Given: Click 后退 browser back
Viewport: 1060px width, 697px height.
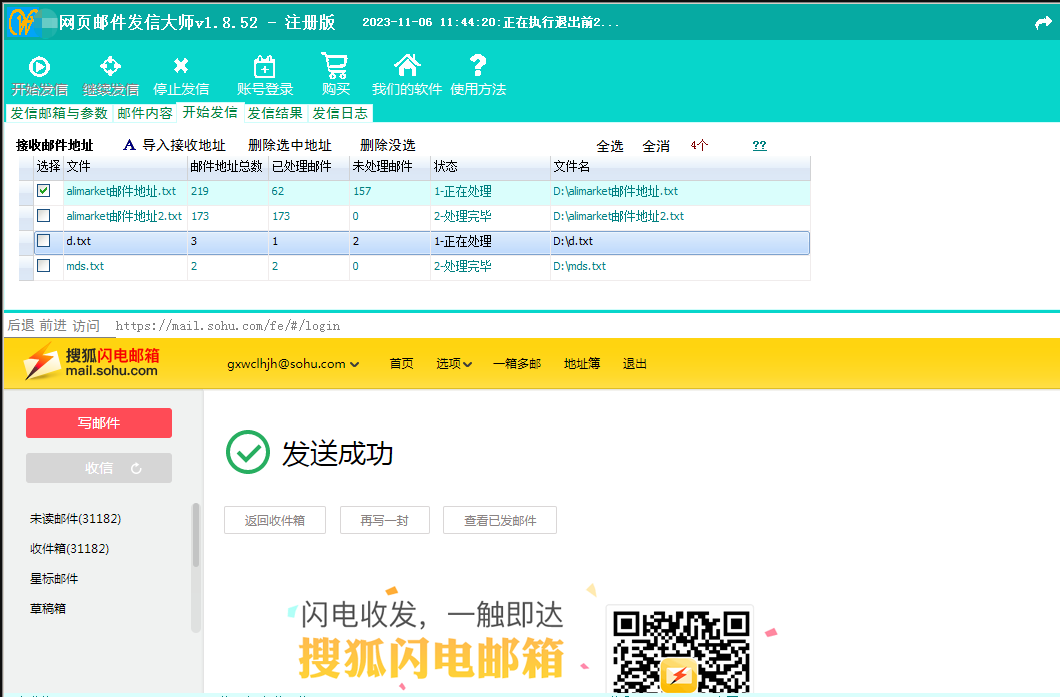Looking at the screenshot, I should [x=21, y=325].
